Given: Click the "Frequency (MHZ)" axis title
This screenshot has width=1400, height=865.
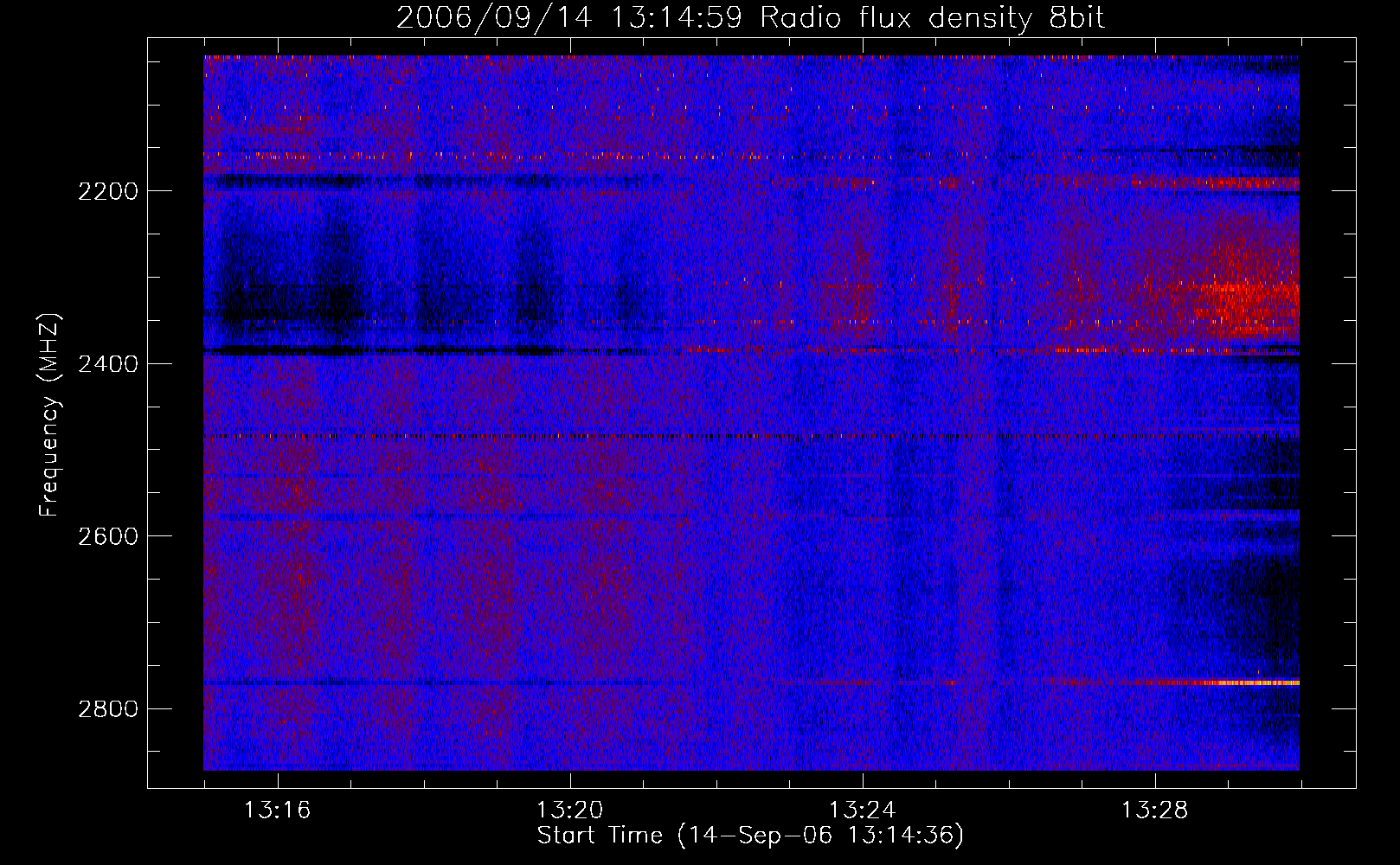Looking at the screenshot, I should click(x=50, y=415).
